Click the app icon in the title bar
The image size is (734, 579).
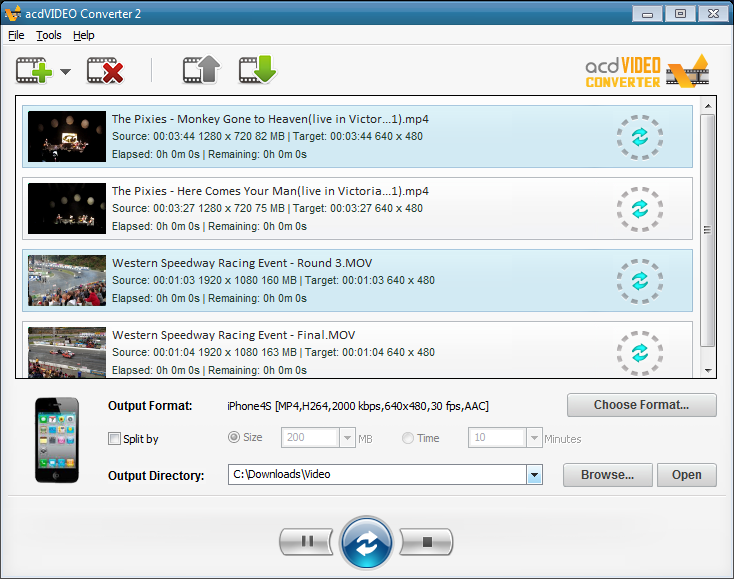coord(12,14)
